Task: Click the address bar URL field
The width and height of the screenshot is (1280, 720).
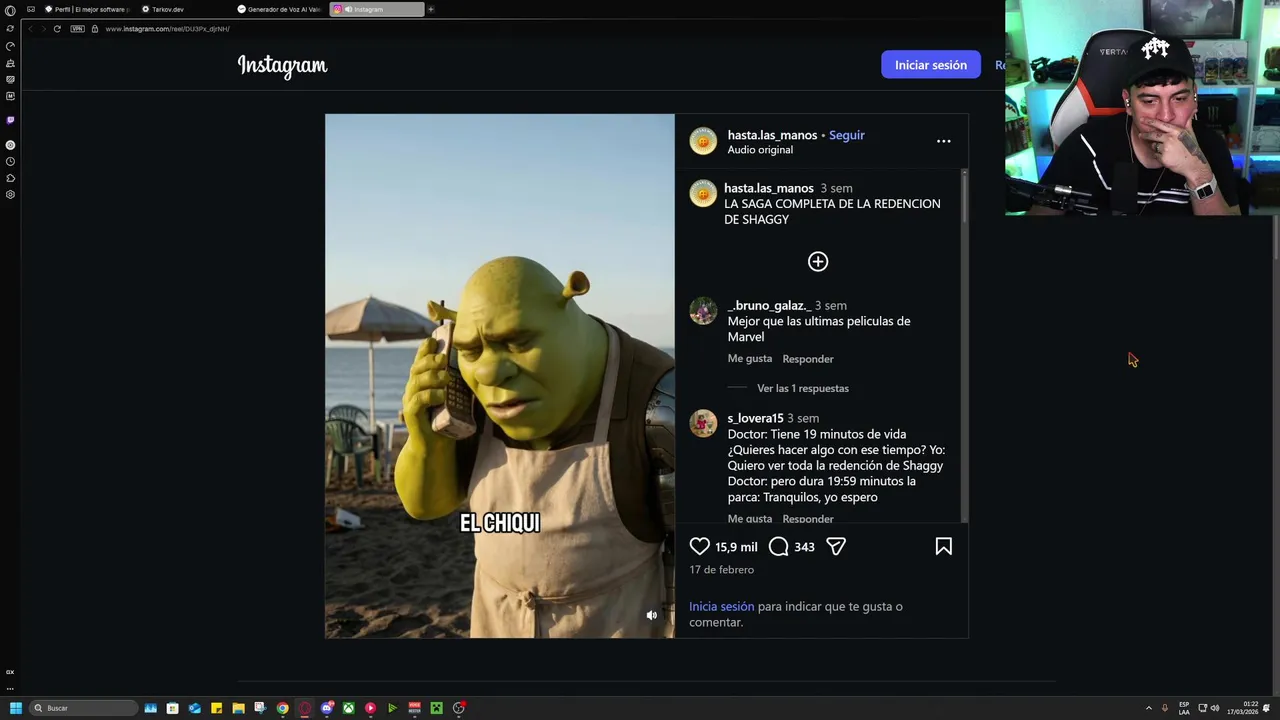Action: pyautogui.click(x=167, y=29)
